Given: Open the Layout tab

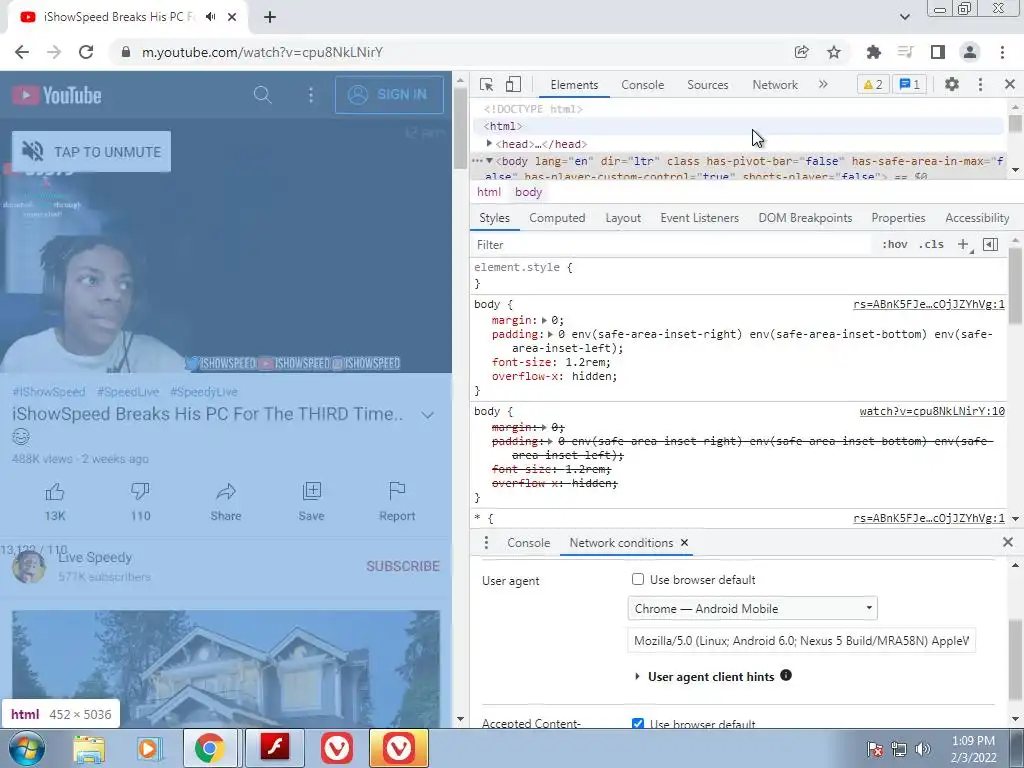Looking at the screenshot, I should click(622, 218).
